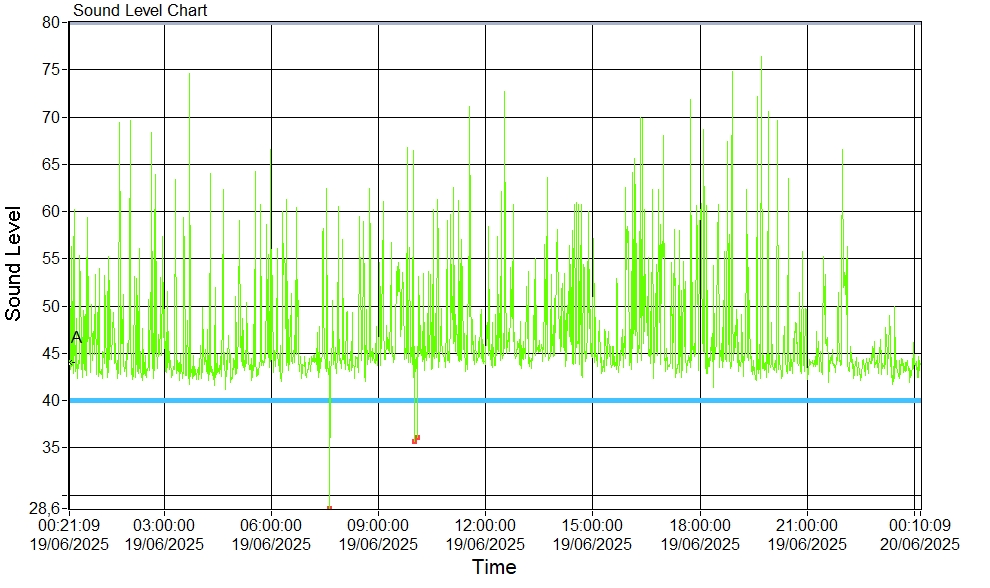Select the 60 tick on the Y axis
Screen dimensions: 990x588
[x=50, y=211]
